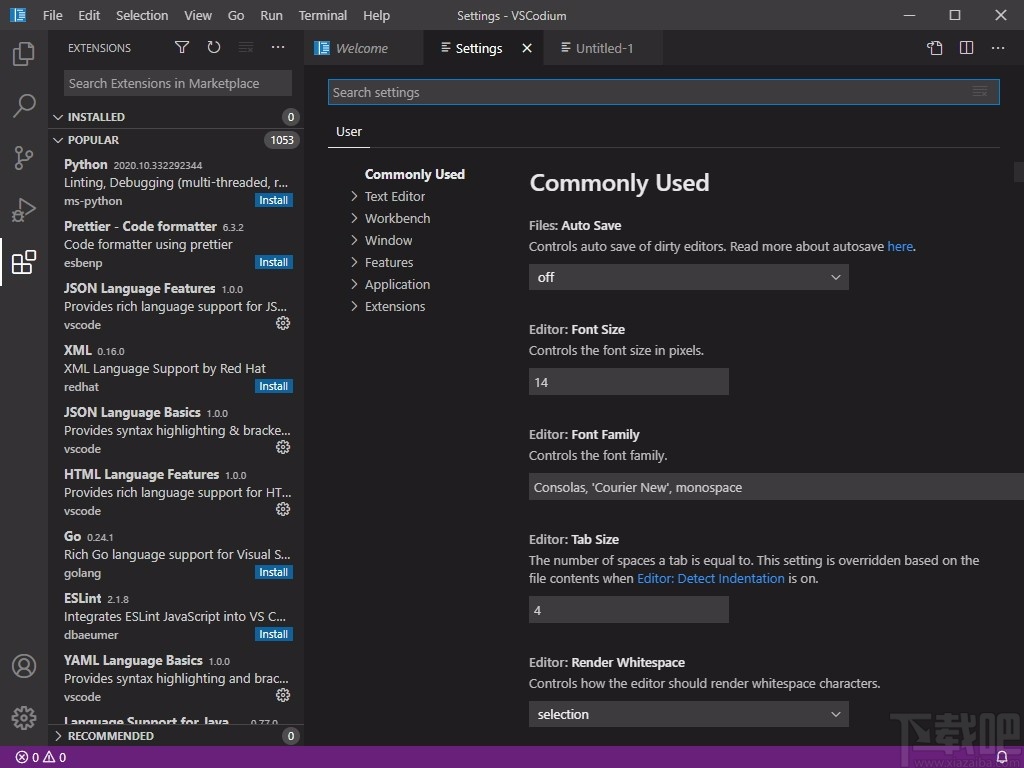Viewport: 1024px width, 768px height.
Task: Refresh the extensions list
Action: [214, 47]
